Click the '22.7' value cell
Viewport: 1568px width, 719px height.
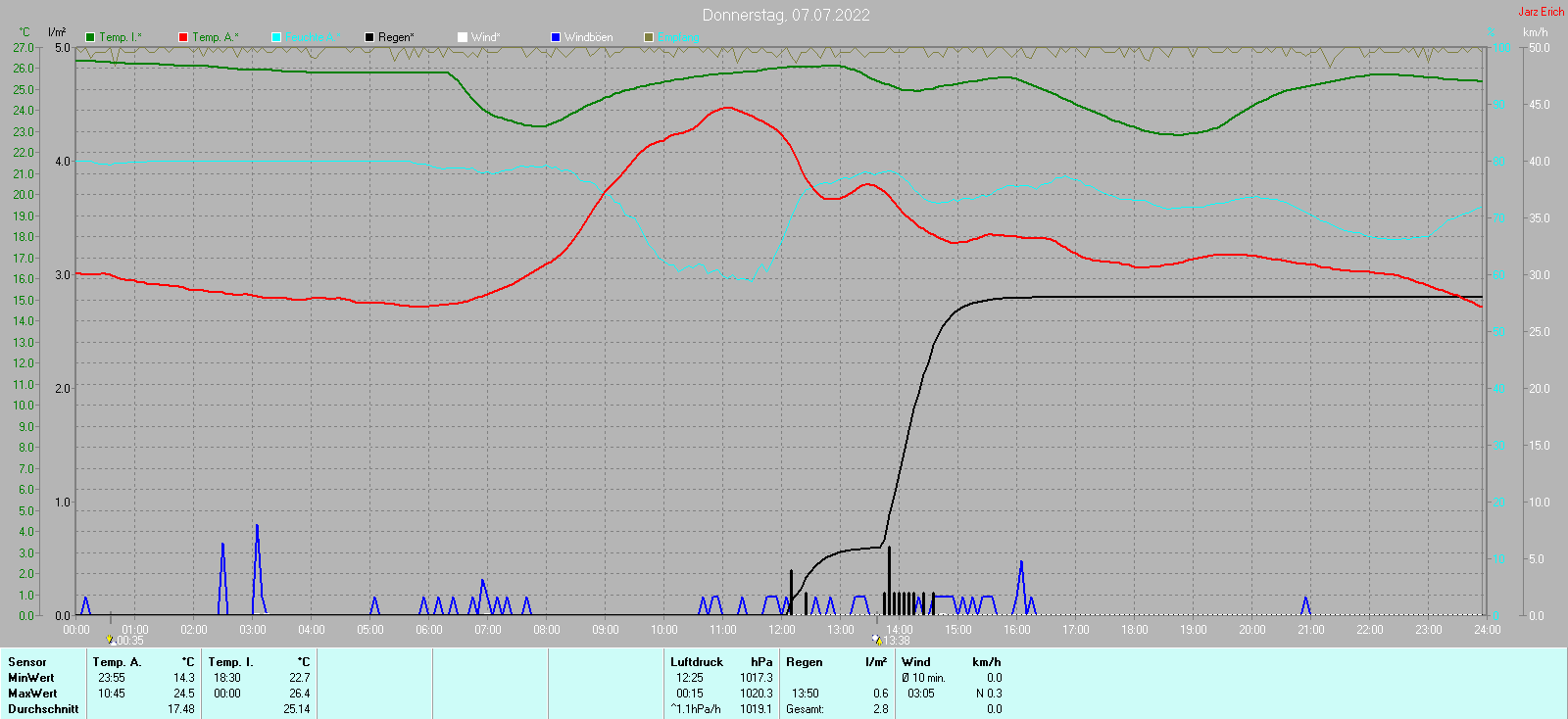[x=300, y=678]
